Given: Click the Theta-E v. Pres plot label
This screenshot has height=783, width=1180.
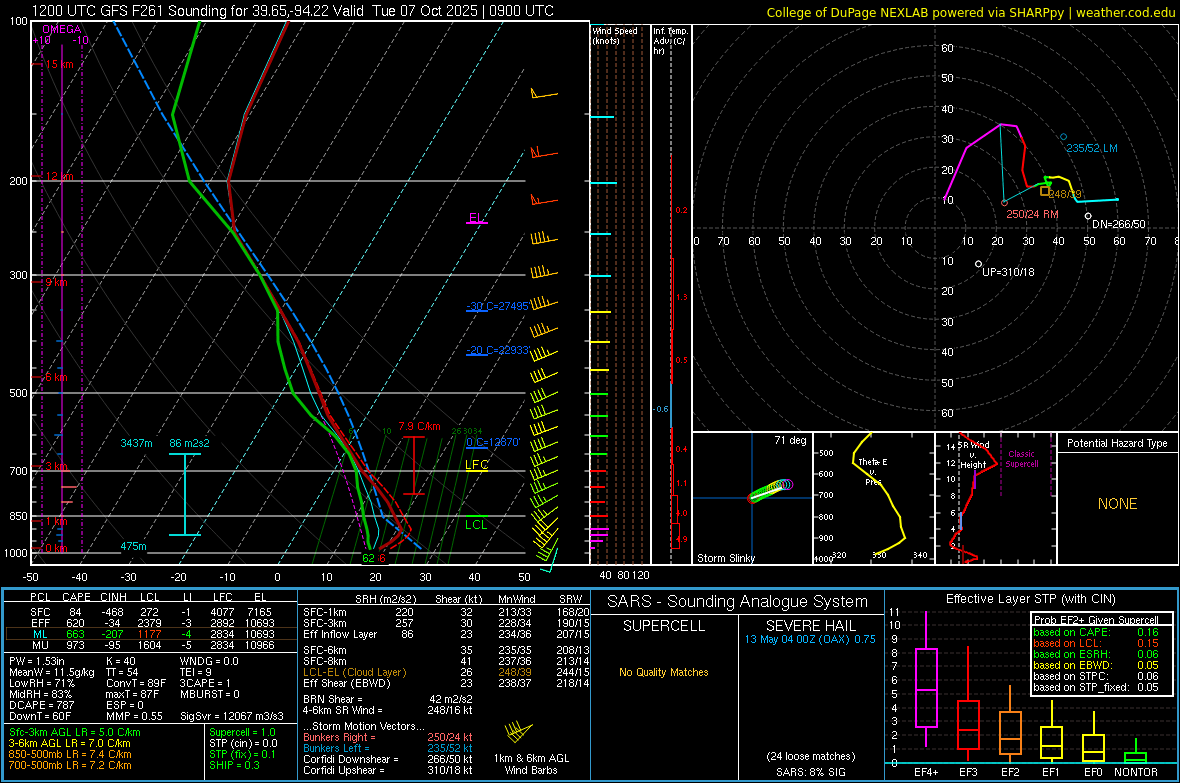Looking at the screenshot, I should pos(873,471).
